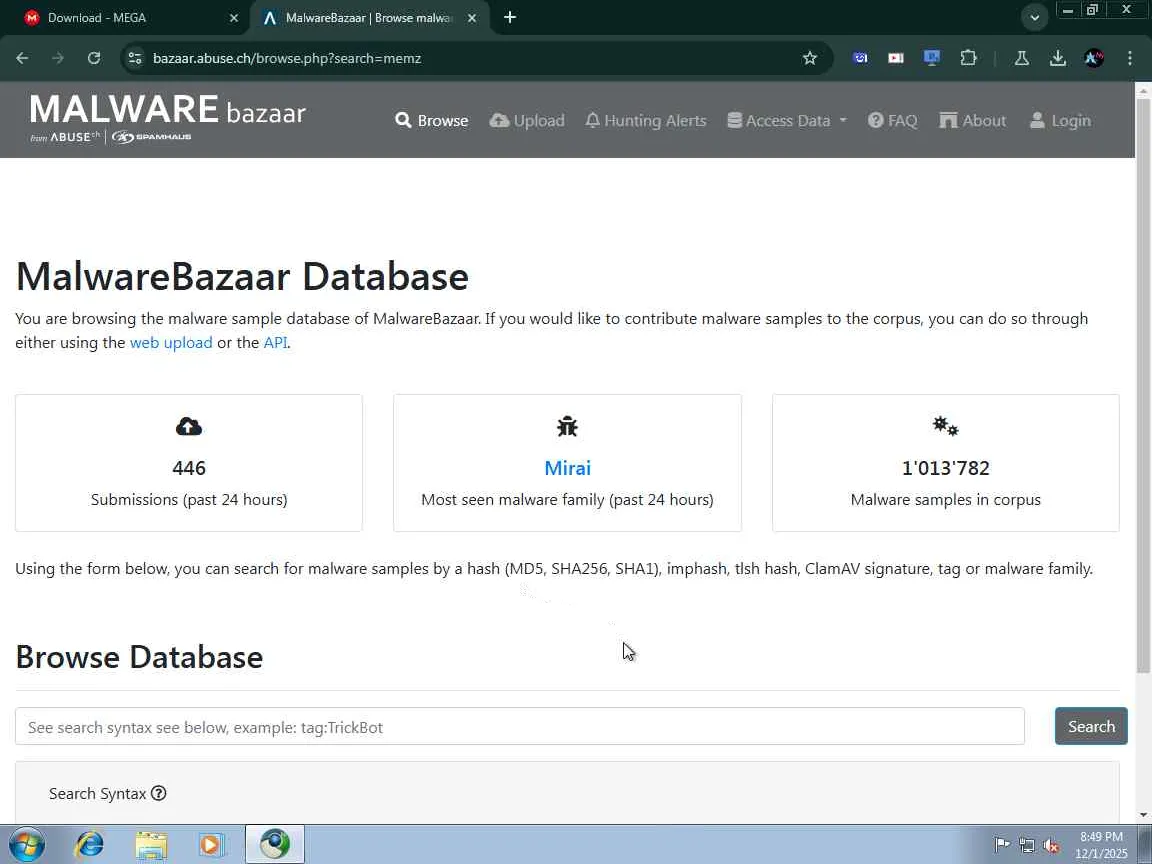This screenshot has width=1152, height=864.
Task: Open the taskbar clock showing 8:49 PM
Action: (1101, 845)
